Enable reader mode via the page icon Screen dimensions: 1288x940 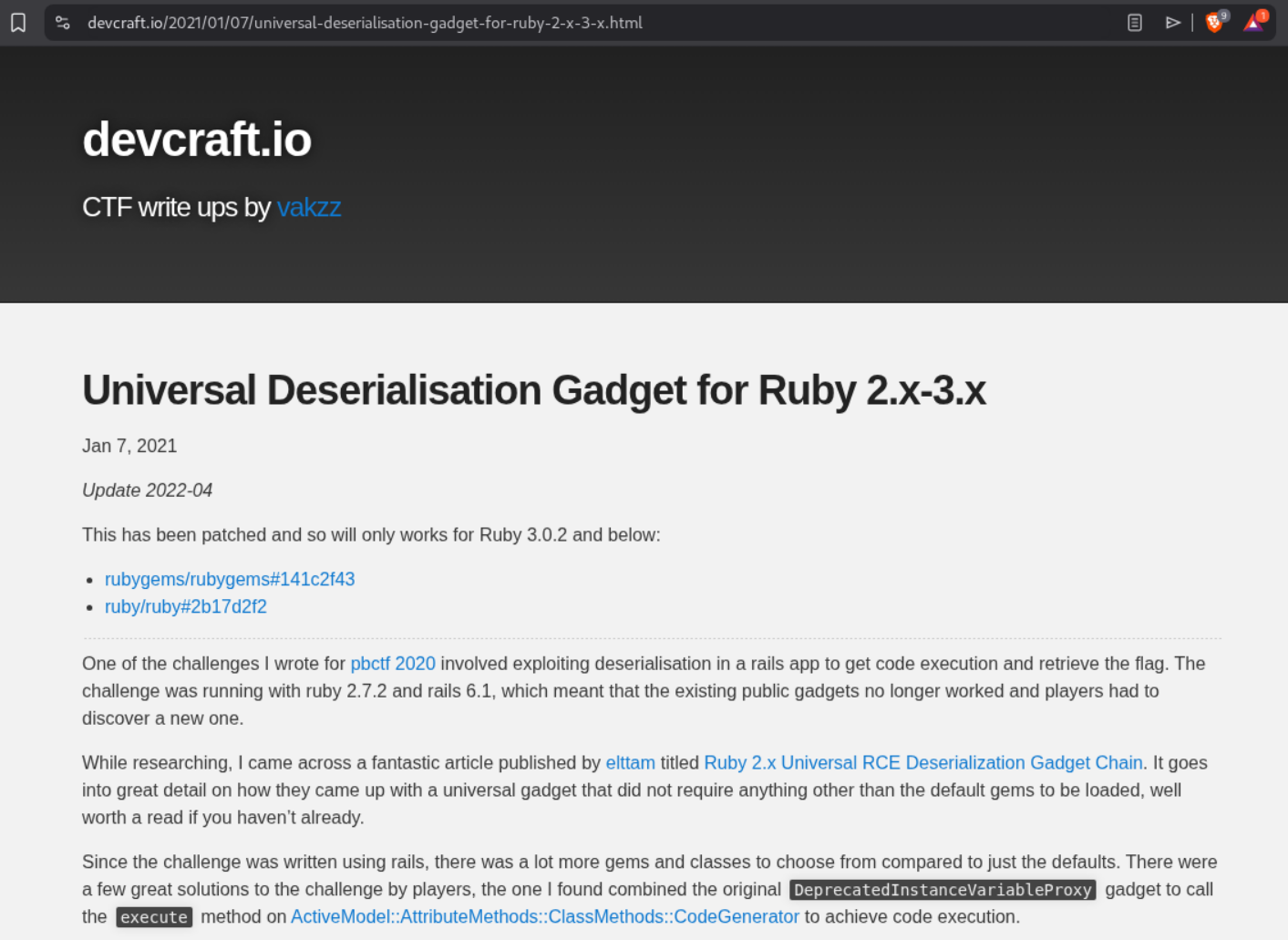pyautogui.click(x=1135, y=23)
